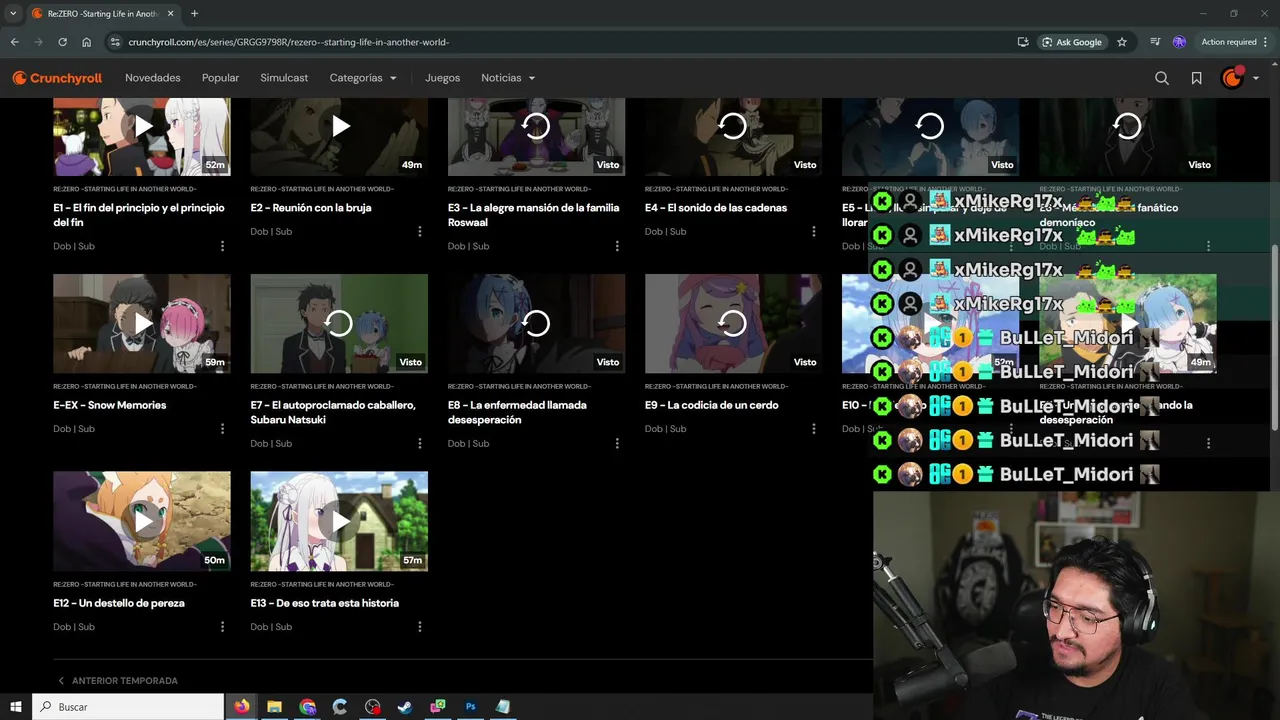1280x720 pixels.
Task: Open the media controls icon in Chrome toolbar
Action: (x=1155, y=42)
